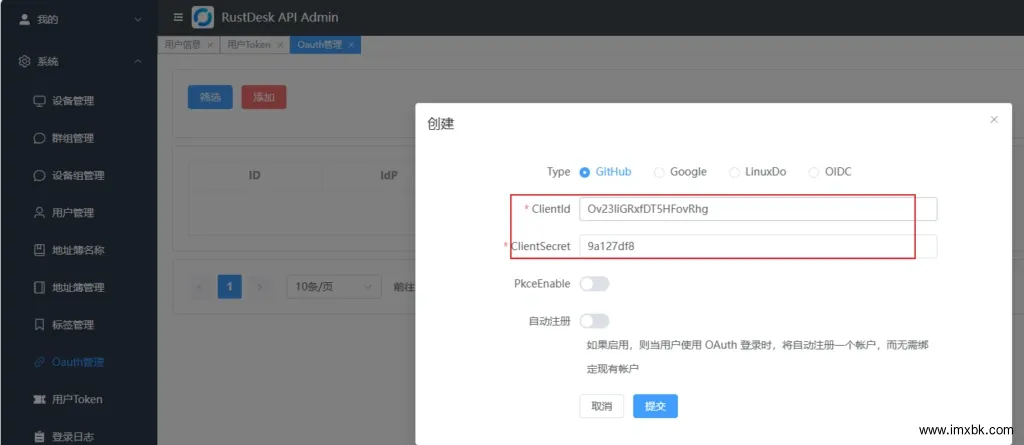Click the link icon for Oauth管理

[x=39, y=362]
